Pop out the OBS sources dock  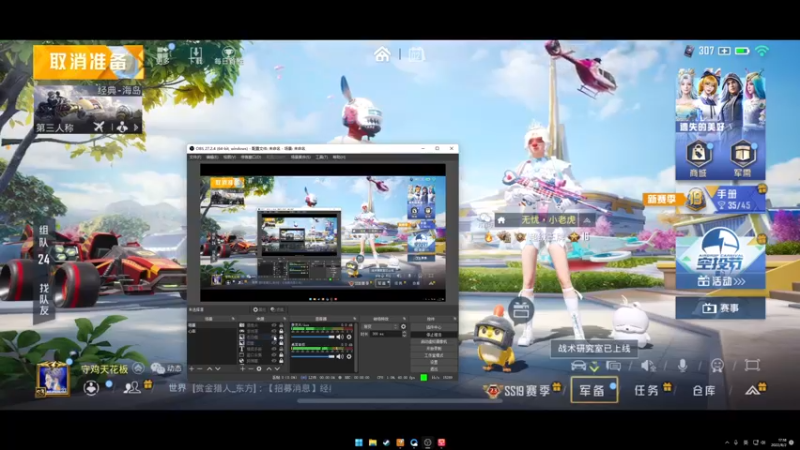(285, 319)
